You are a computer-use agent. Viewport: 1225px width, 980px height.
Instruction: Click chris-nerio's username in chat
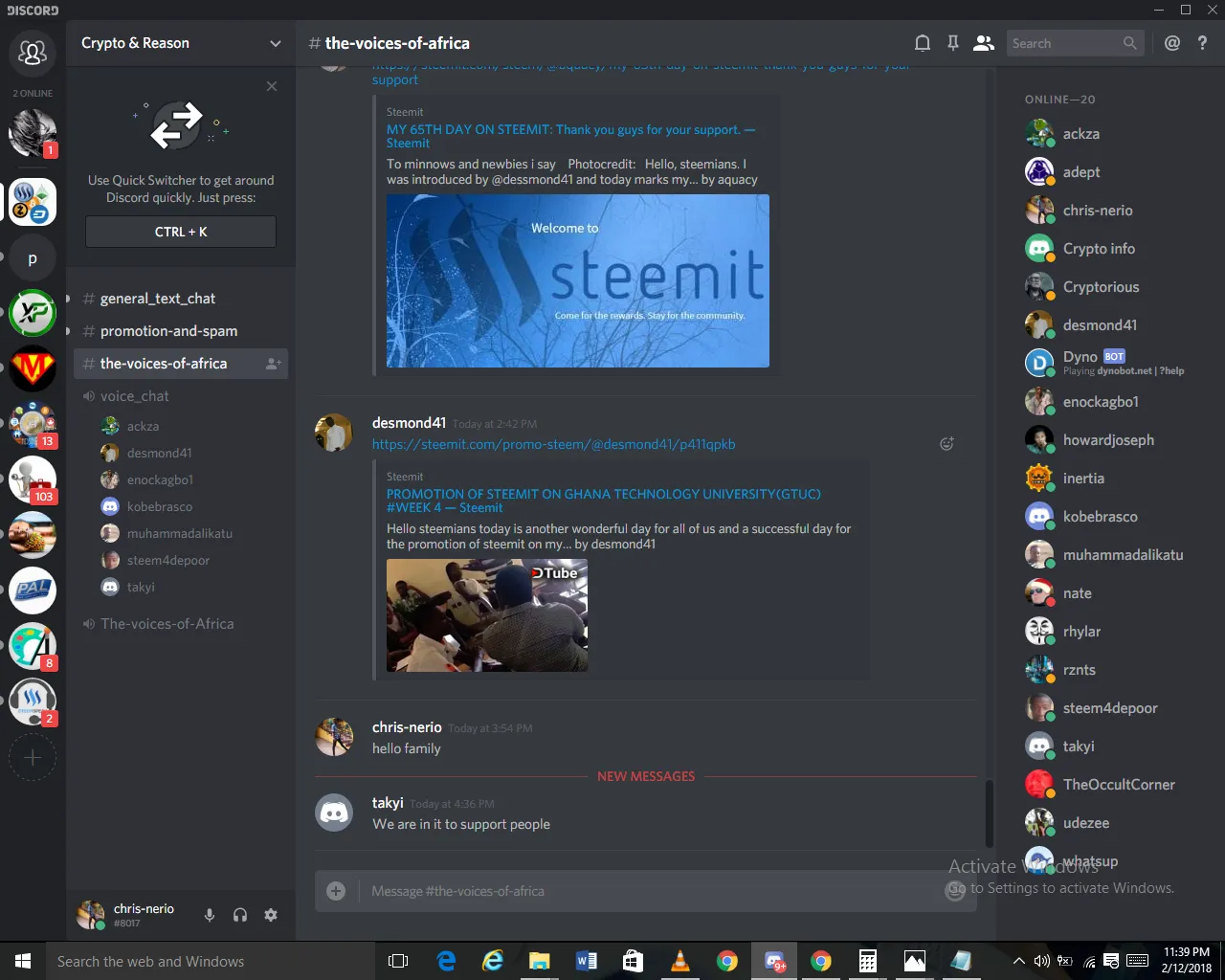click(407, 727)
